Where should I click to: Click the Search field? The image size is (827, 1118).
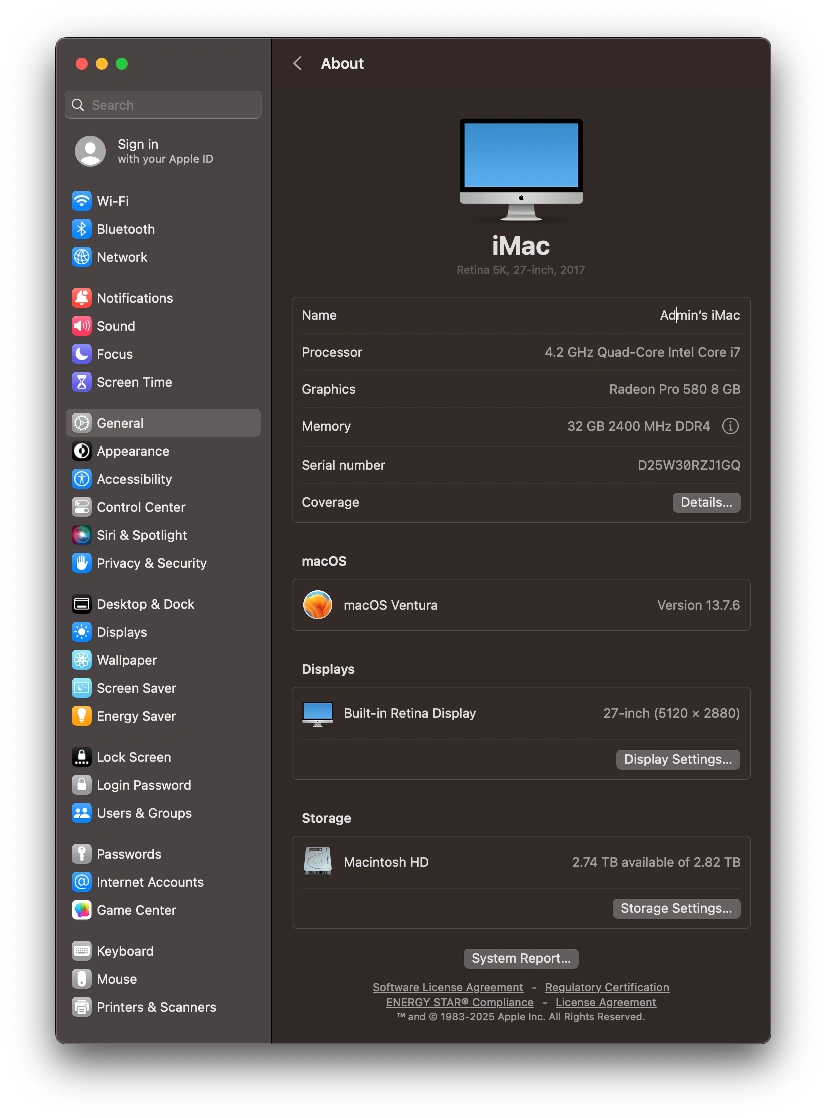coord(163,105)
